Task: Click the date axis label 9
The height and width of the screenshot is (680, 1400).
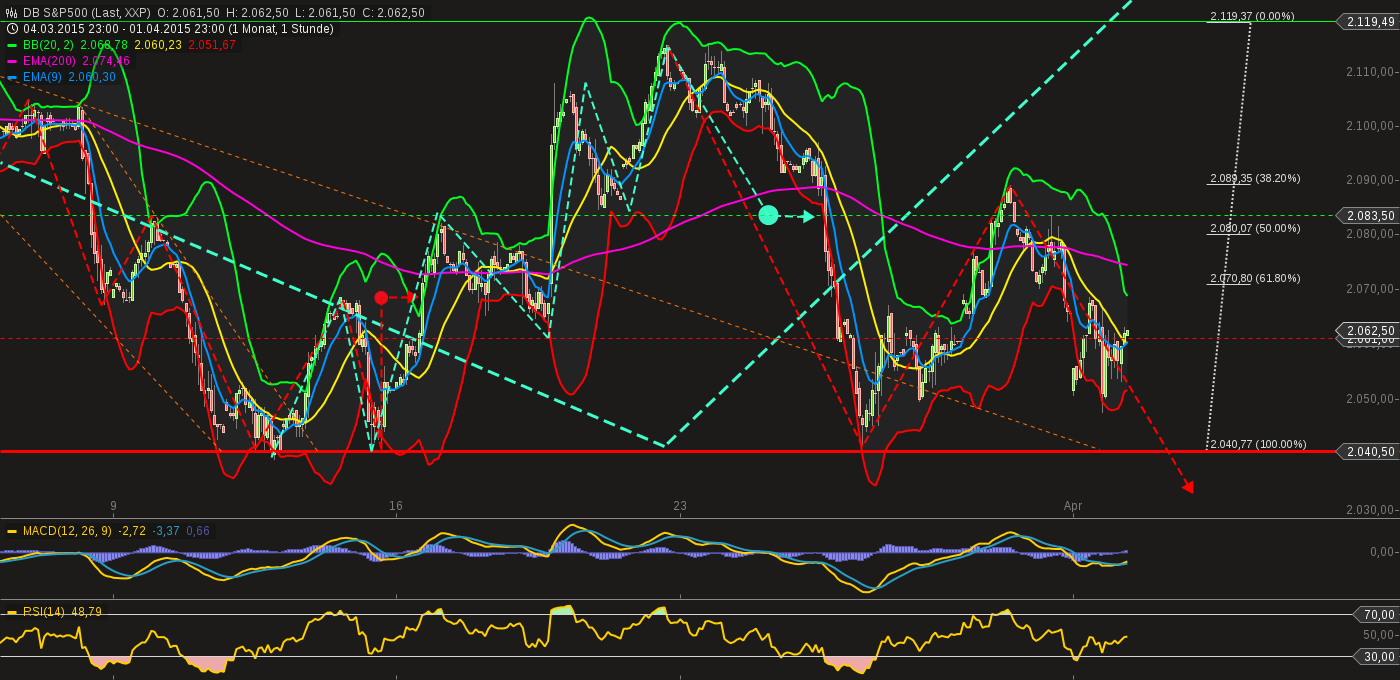Action: [x=113, y=506]
